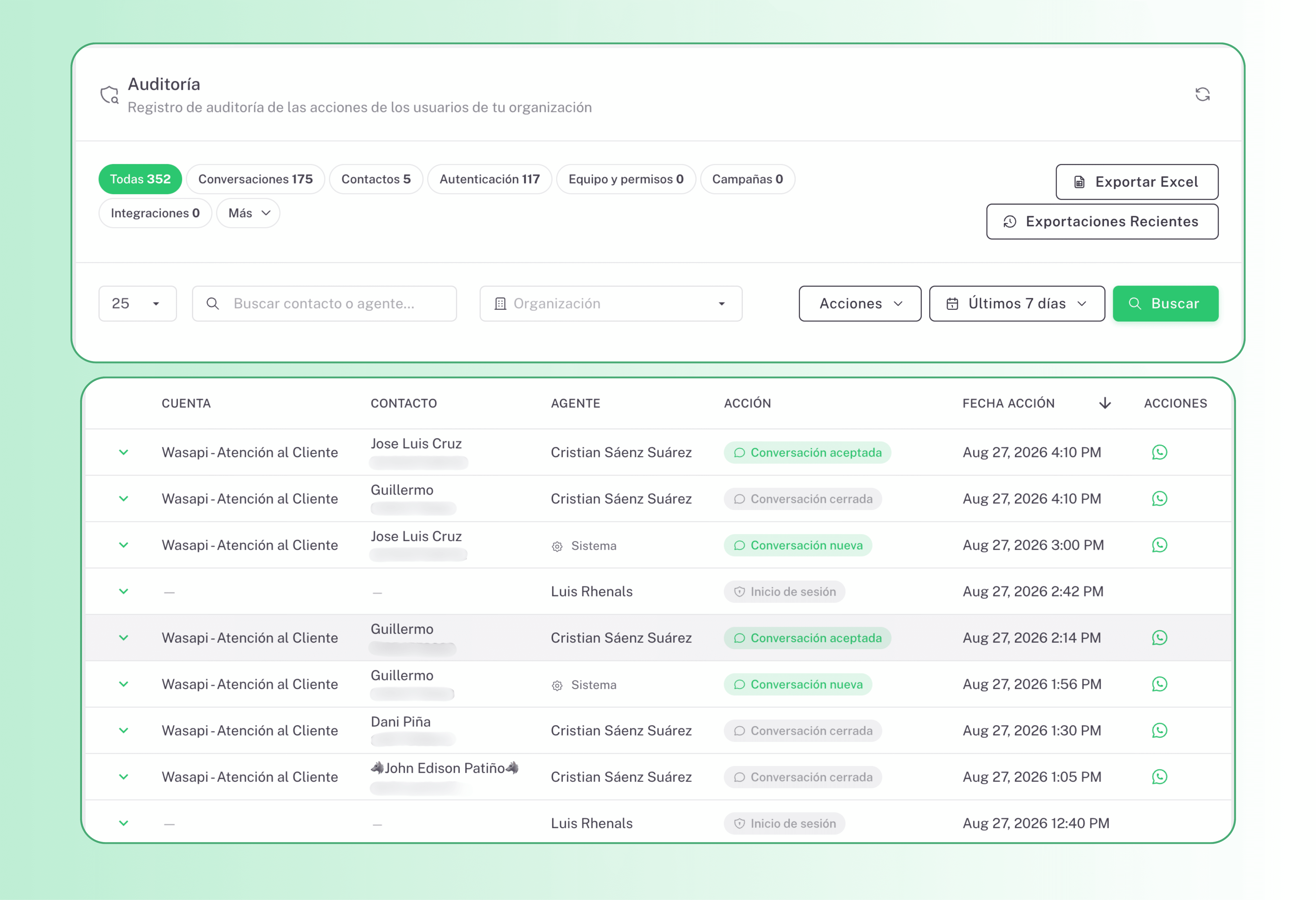
Task: Focus the Buscar contacto o agente field
Action: (325, 303)
